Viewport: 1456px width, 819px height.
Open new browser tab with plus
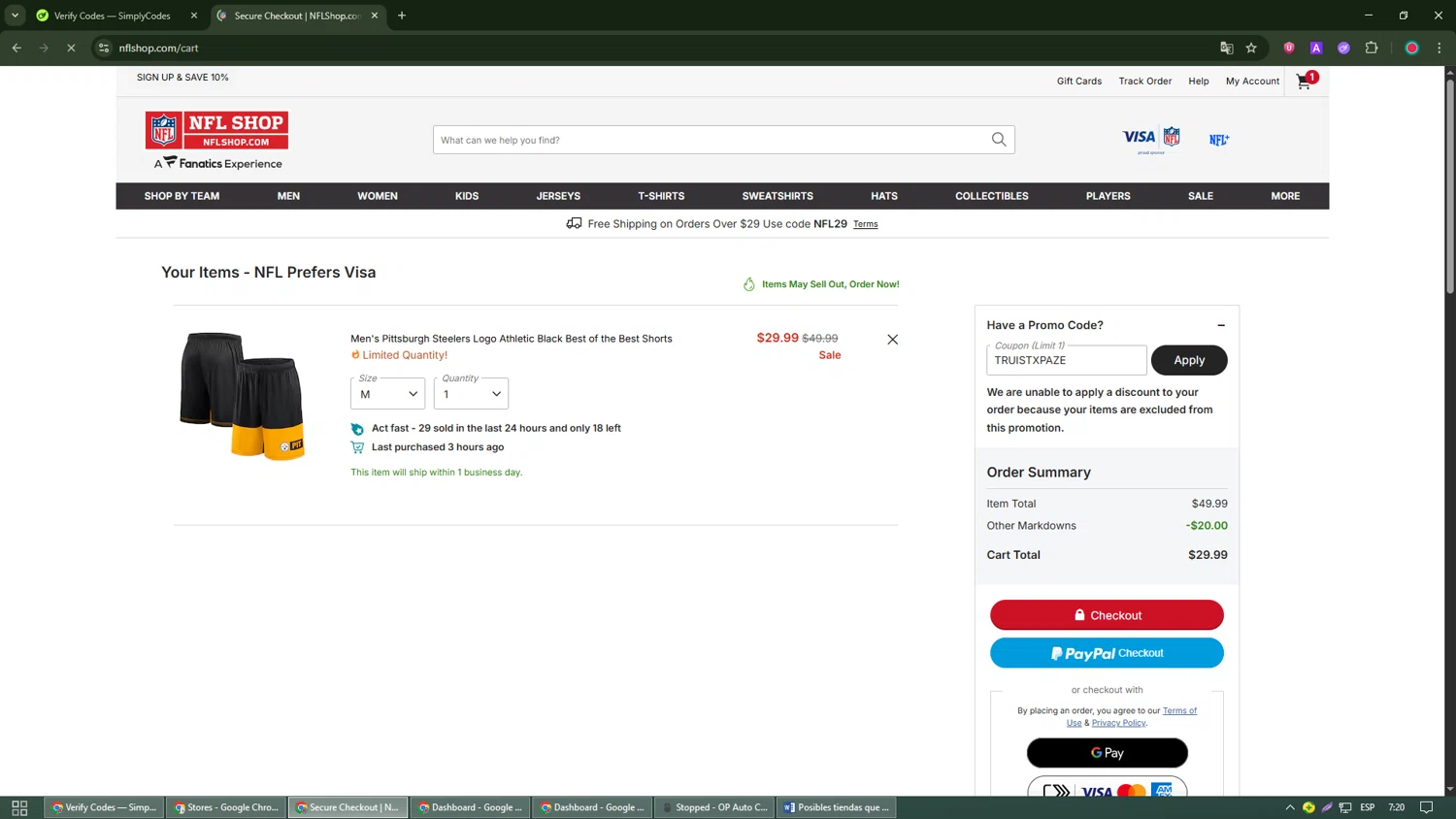(402, 16)
